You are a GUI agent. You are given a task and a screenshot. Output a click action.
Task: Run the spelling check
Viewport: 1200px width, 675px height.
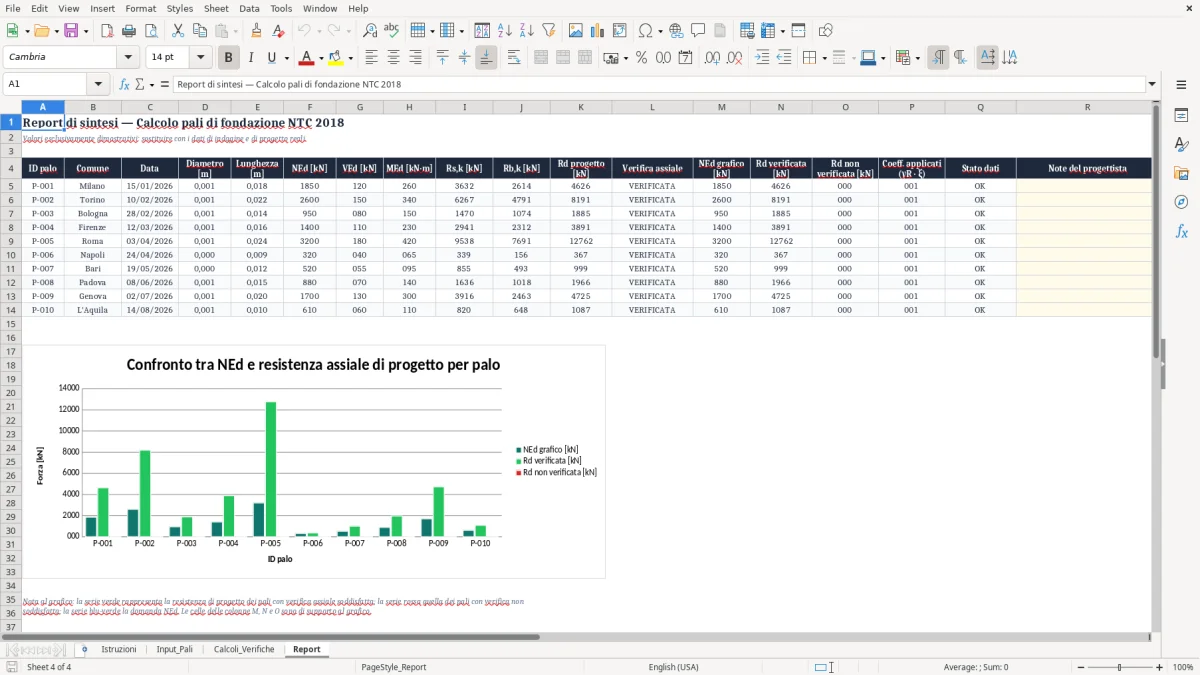[x=392, y=31]
